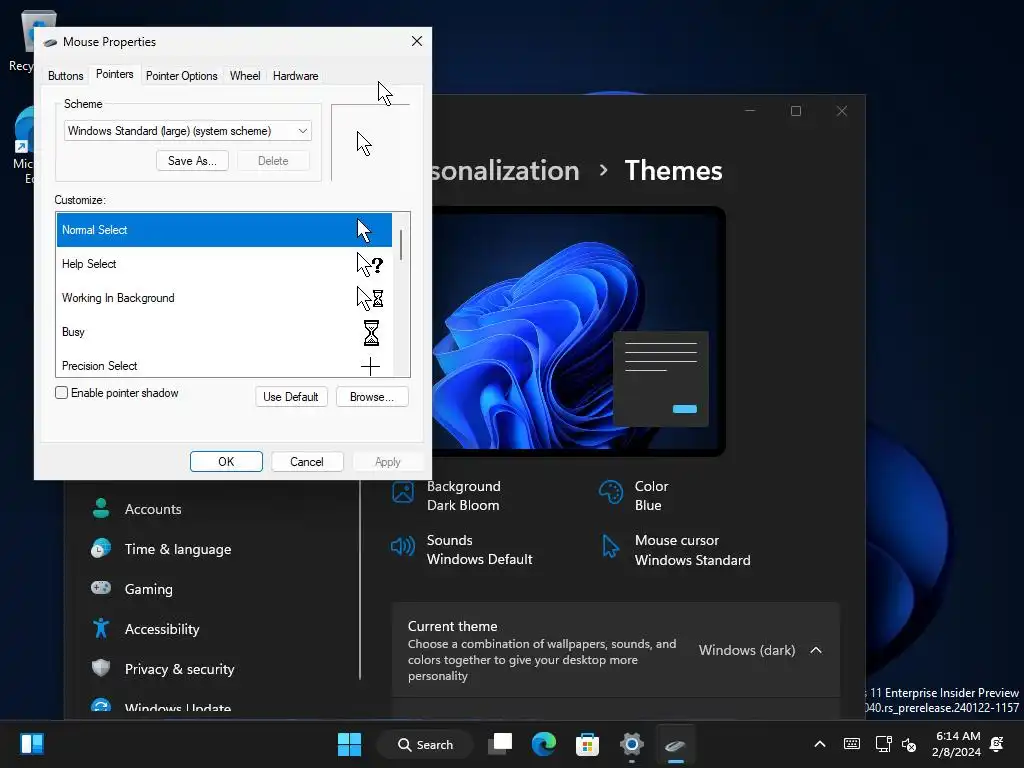Click the Color palette icon
The height and width of the screenshot is (768, 1024).
click(611, 492)
